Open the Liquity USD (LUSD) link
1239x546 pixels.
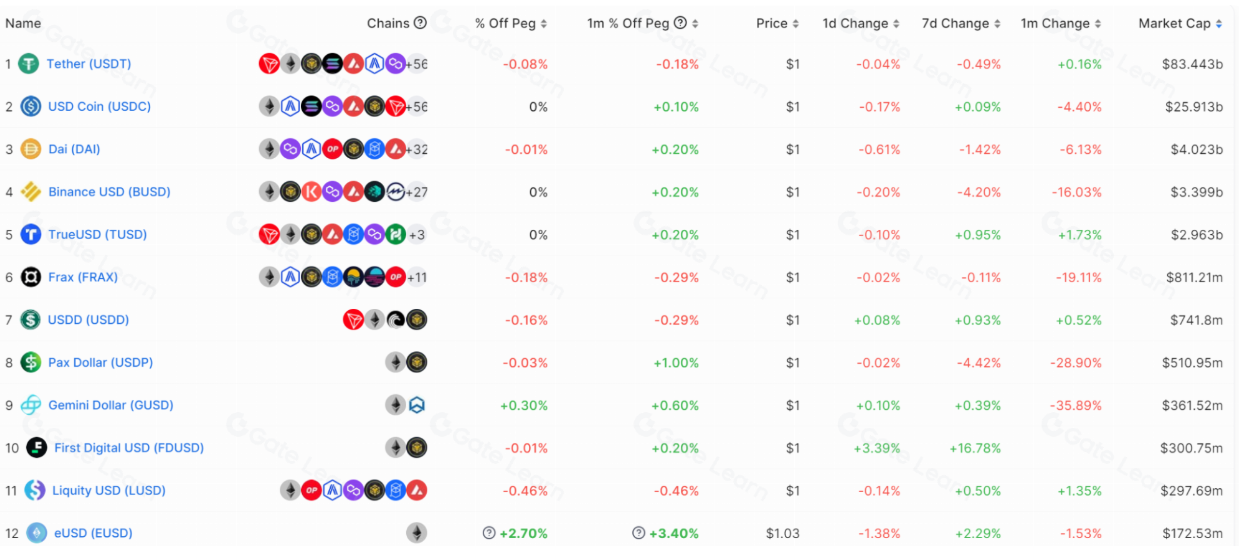click(109, 490)
